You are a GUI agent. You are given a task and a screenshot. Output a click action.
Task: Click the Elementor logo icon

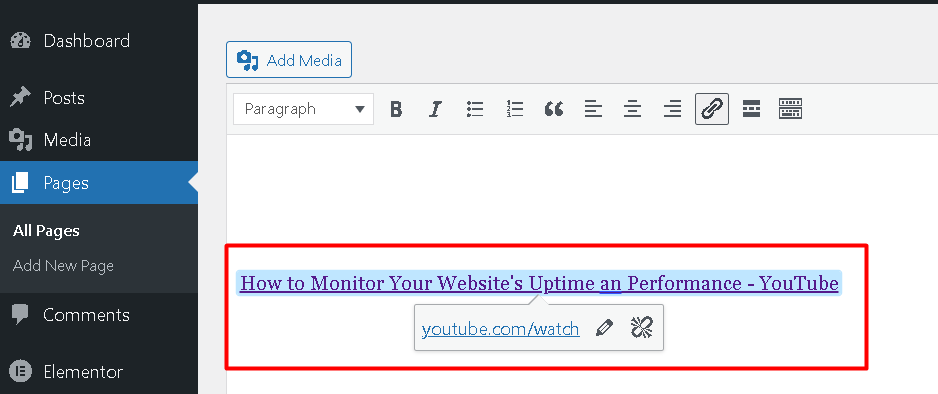[x=21, y=371]
